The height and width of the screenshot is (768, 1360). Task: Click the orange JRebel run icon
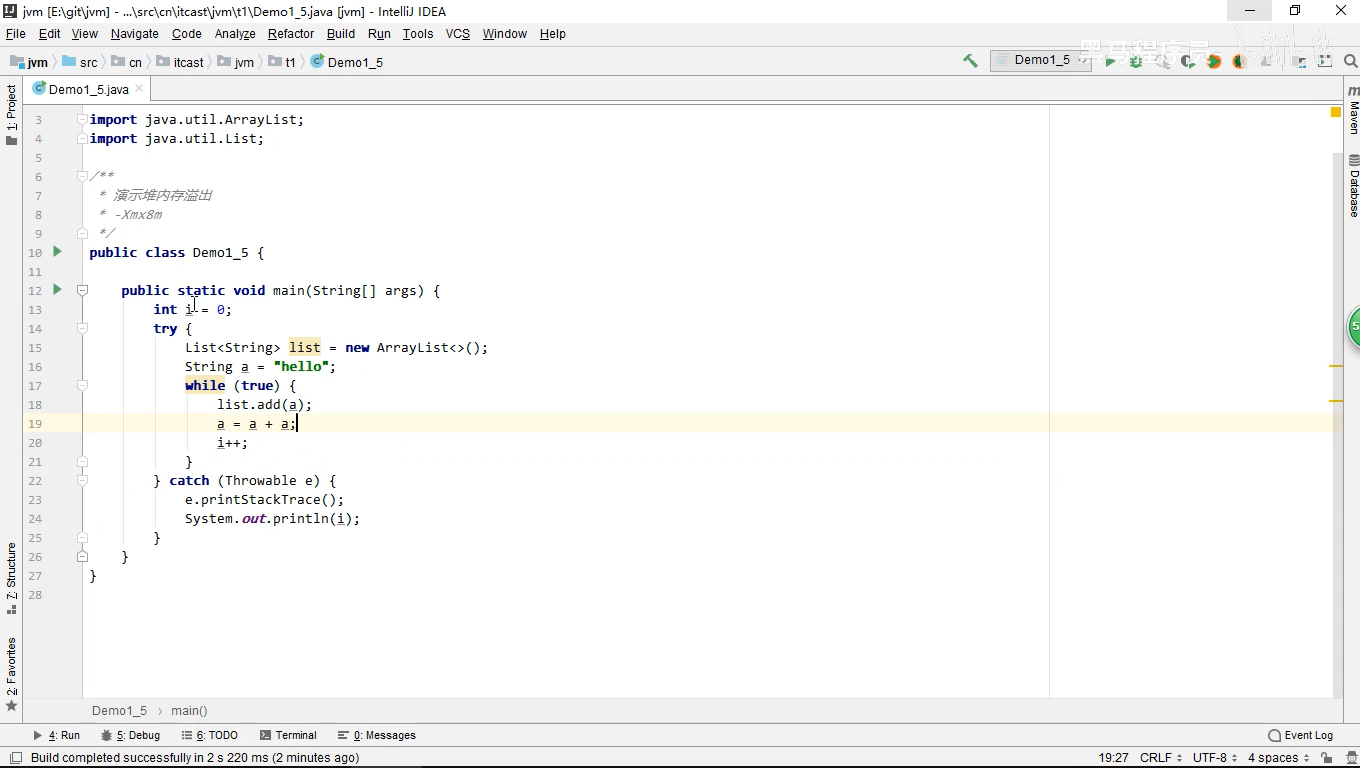[1213, 61]
